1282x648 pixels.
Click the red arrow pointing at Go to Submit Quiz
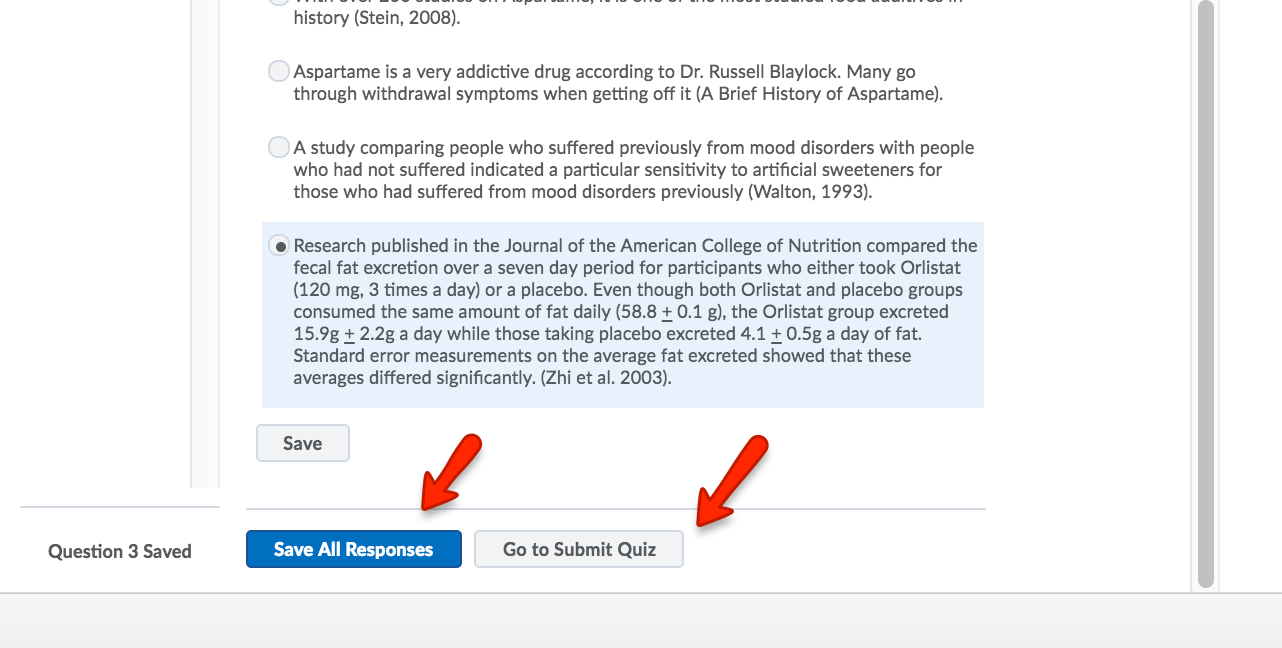(x=731, y=479)
